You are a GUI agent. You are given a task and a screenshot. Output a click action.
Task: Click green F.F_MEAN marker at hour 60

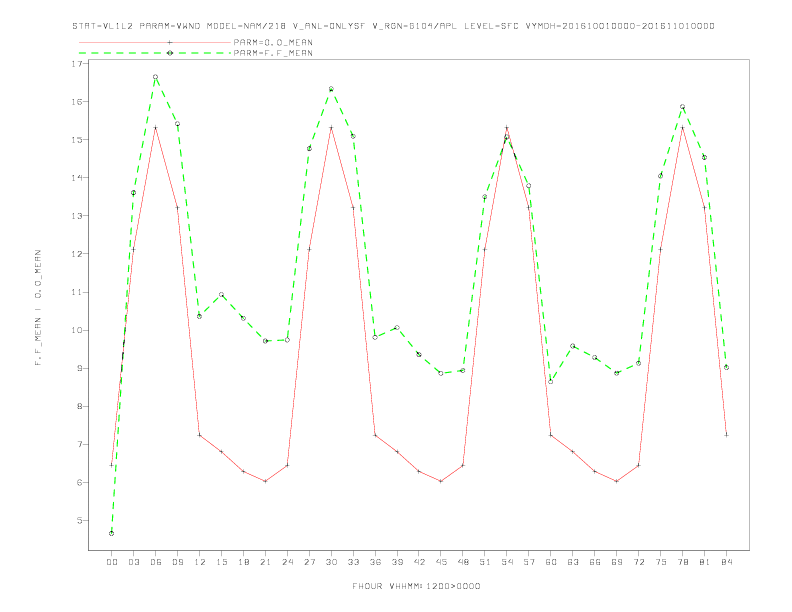point(551,382)
